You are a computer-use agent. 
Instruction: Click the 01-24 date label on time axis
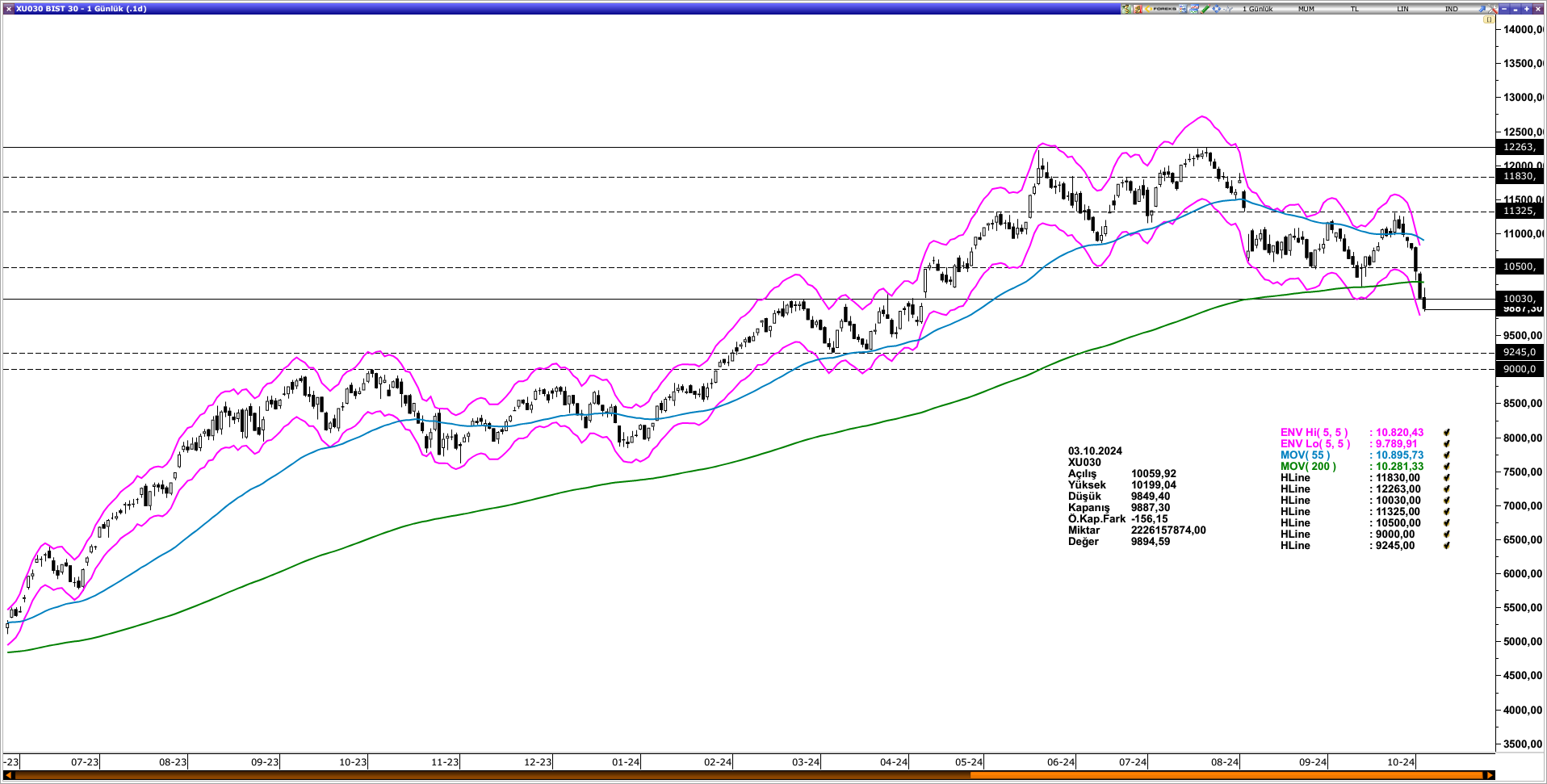(x=626, y=762)
